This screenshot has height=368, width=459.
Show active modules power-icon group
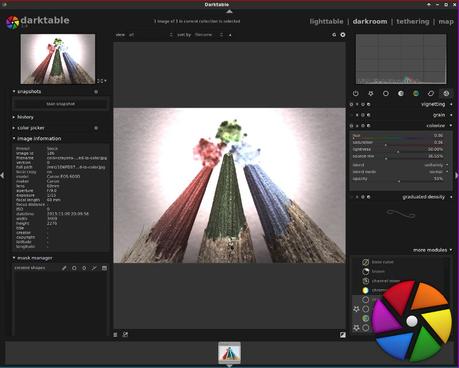coord(356,93)
